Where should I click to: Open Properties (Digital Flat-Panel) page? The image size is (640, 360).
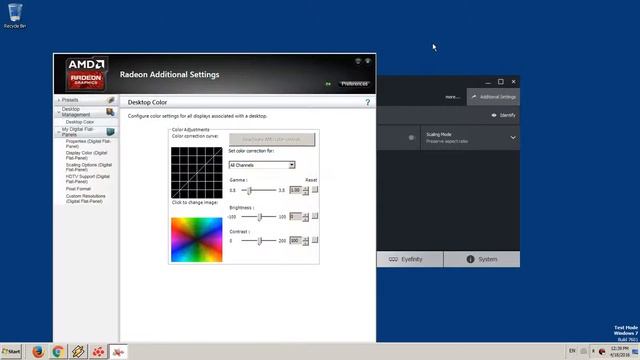pyautogui.click(x=88, y=143)
